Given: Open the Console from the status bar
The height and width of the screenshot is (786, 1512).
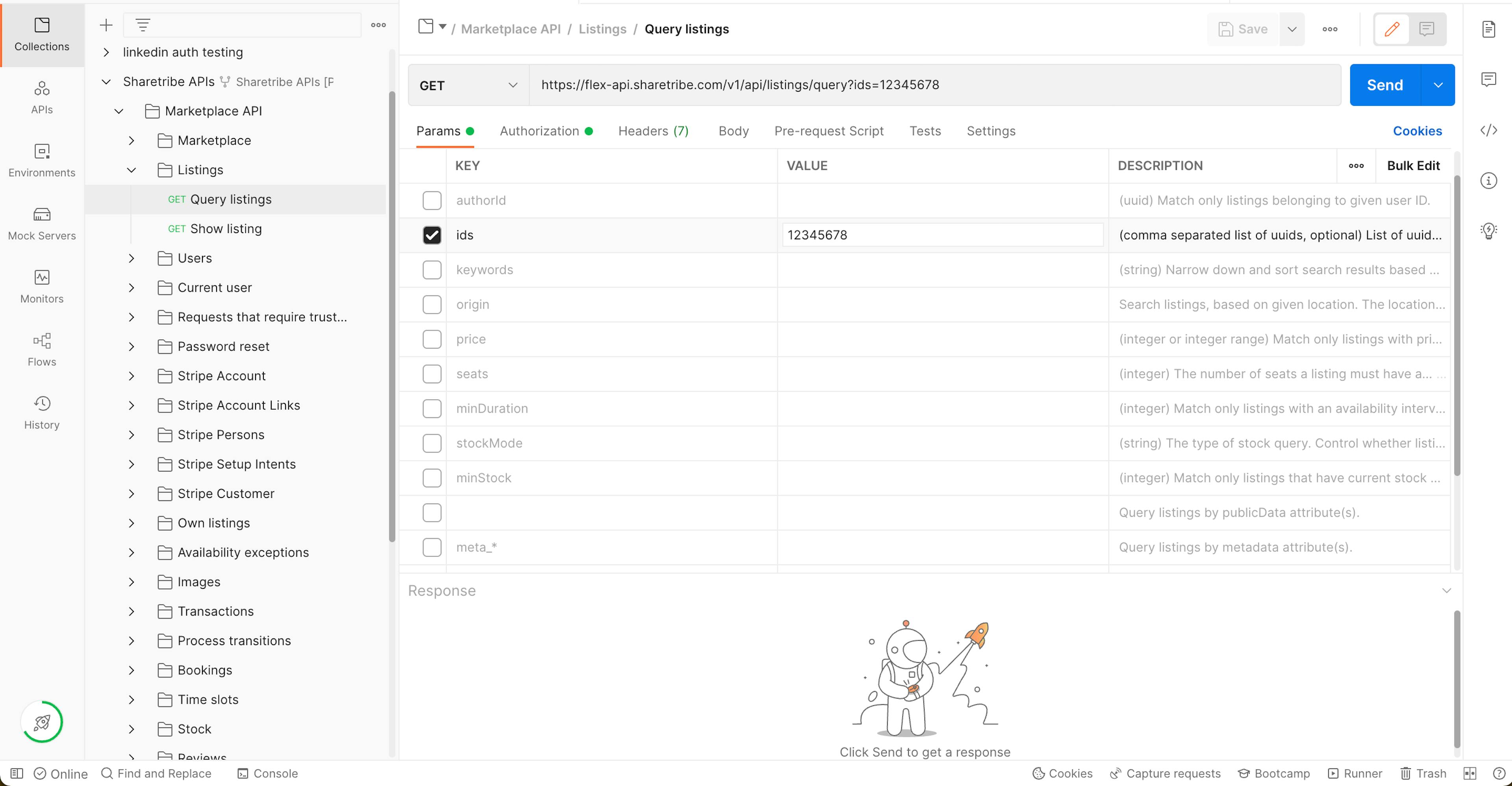Looking at the screenshot, I should (x=267, y=773).
